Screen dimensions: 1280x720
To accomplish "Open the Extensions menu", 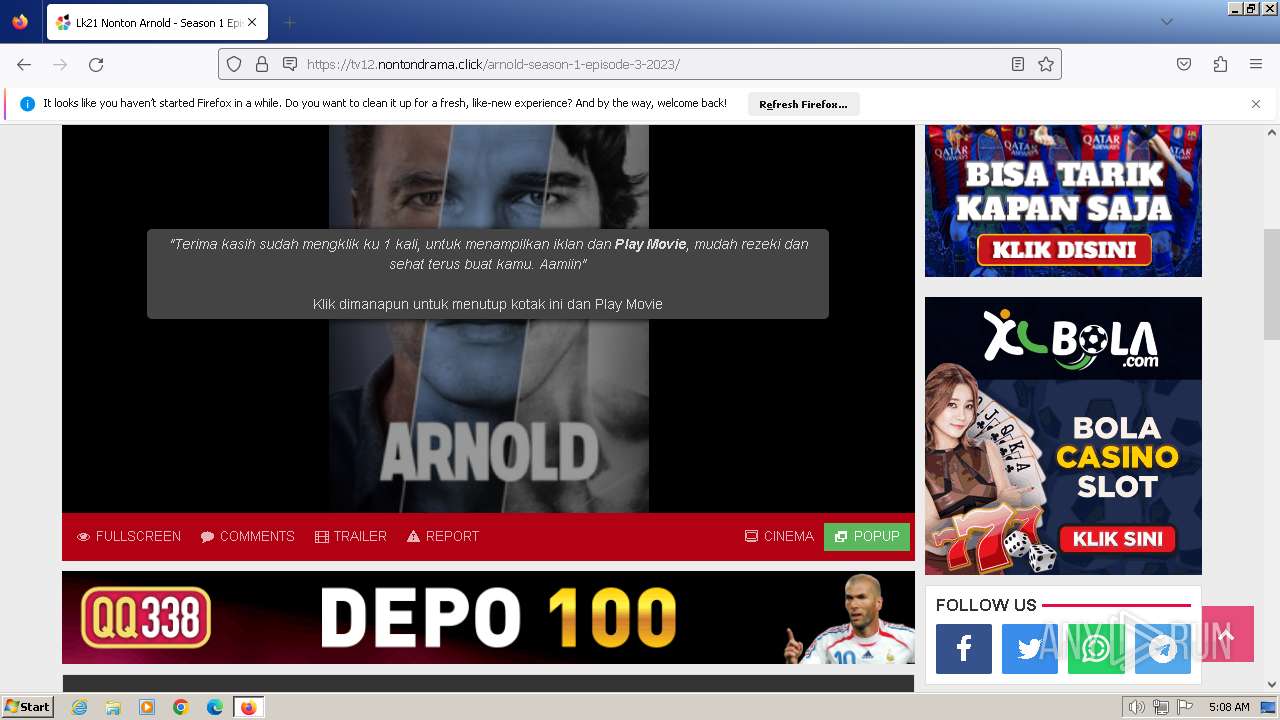I will 1220,64.
